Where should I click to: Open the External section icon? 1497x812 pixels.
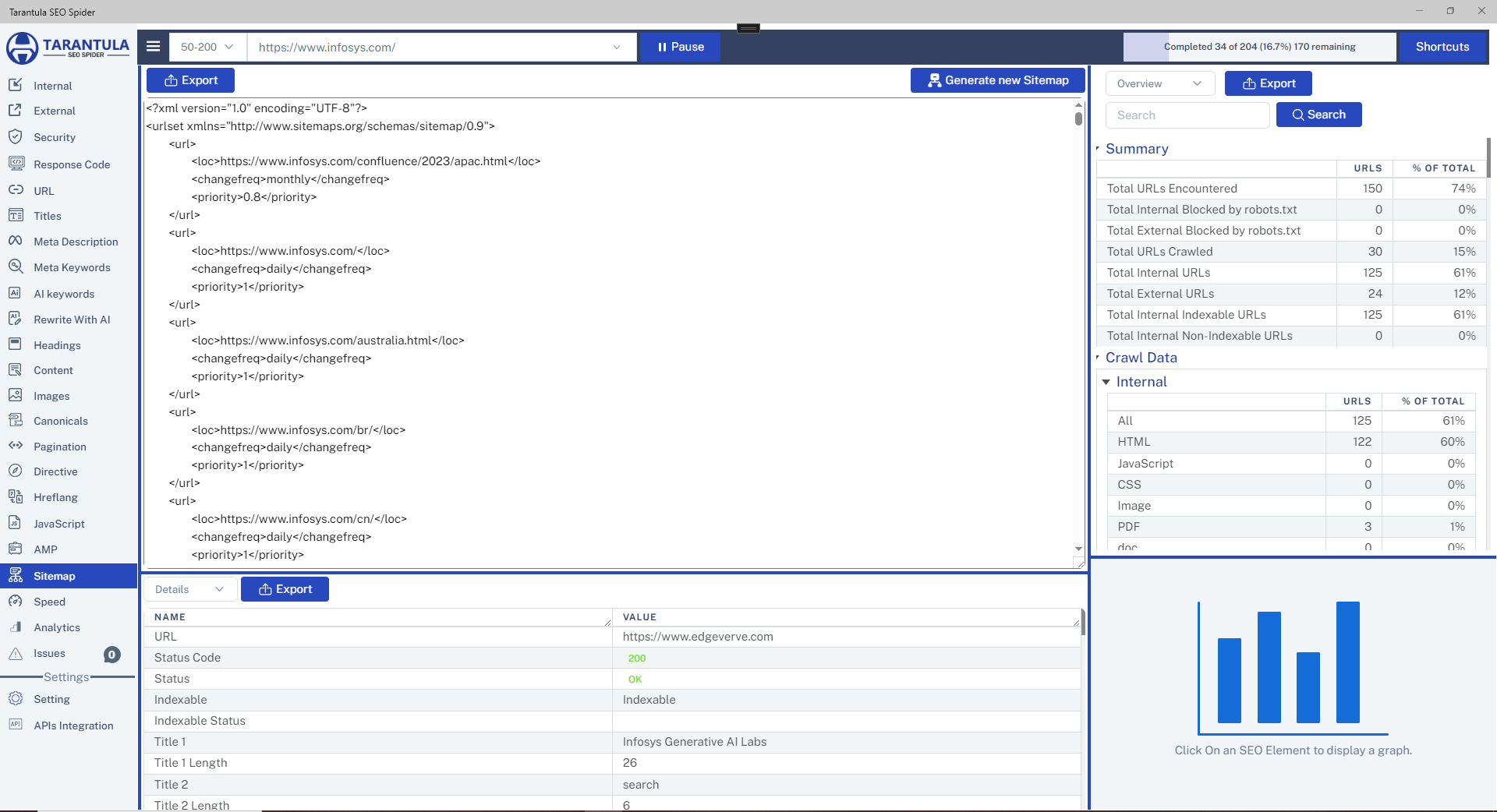[15, 111]
